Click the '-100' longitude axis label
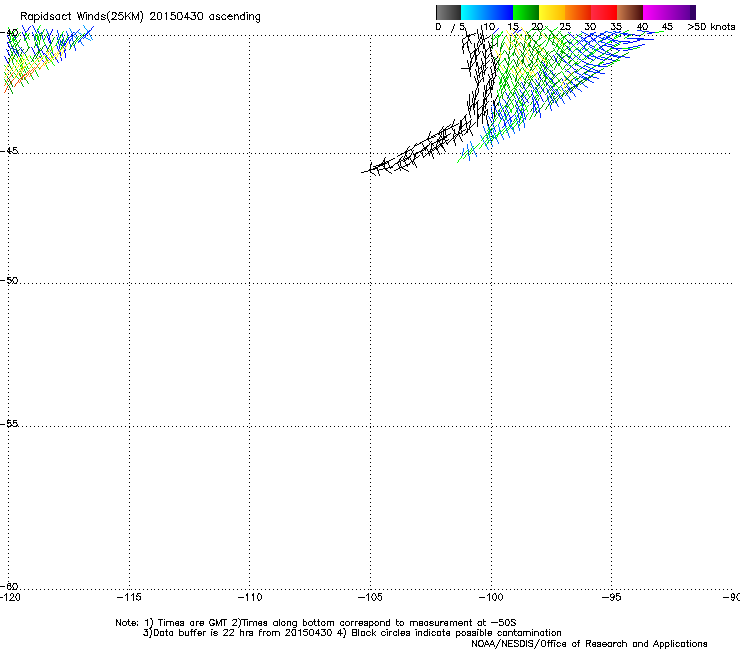The image size is (740, 650). tap(491, 598)
